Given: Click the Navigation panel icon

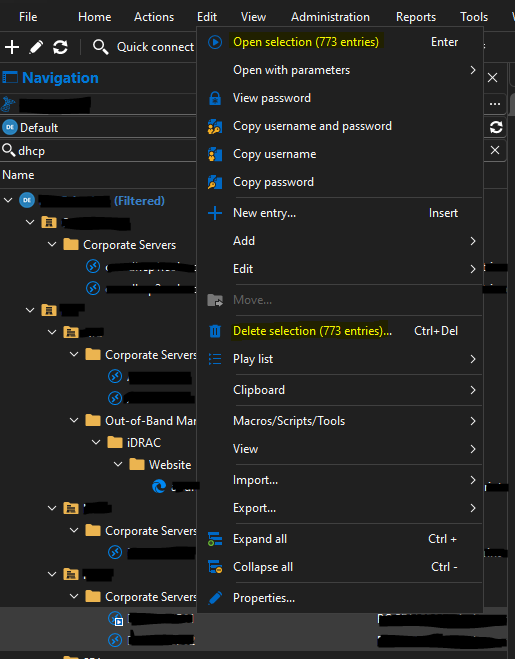Looking at the screenshot, I should pos(10,78).
